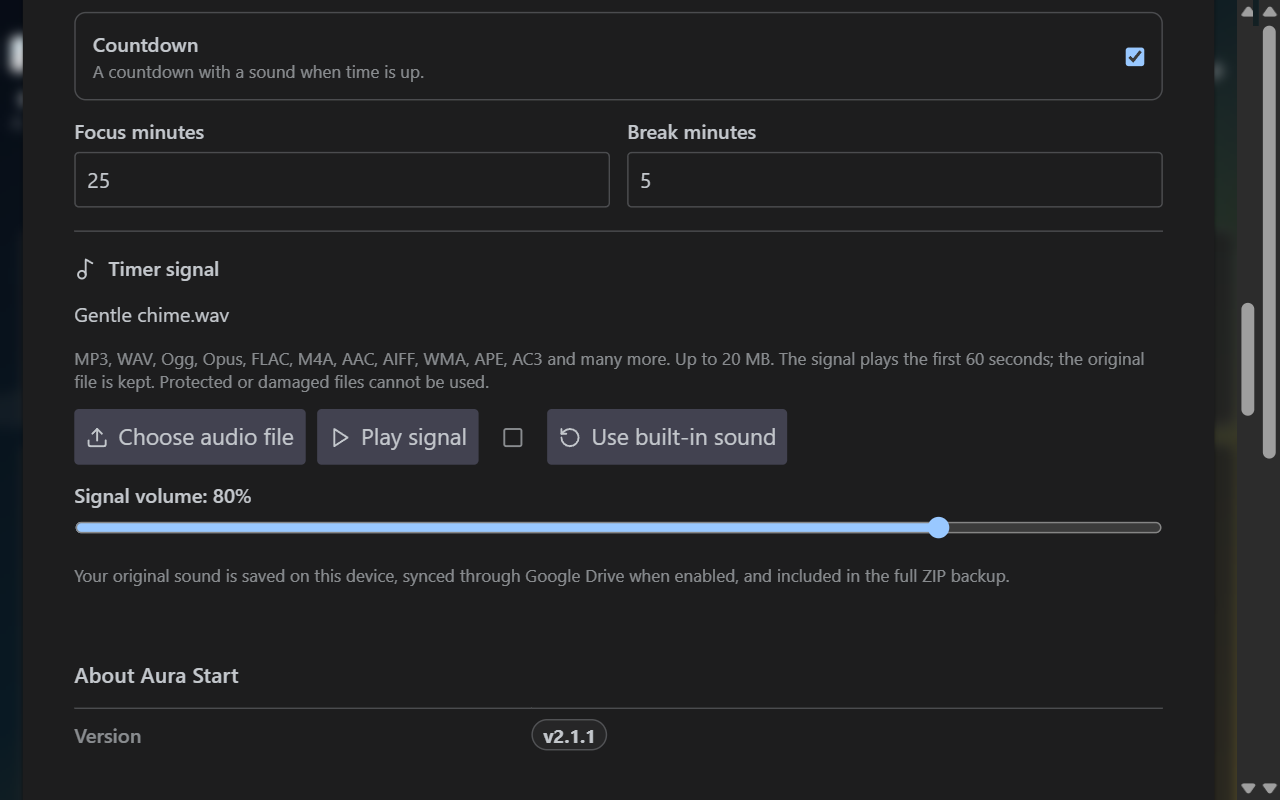The image size is (1280, 800).
Task: Click the Version label text
Action: (x=108, y=736)
